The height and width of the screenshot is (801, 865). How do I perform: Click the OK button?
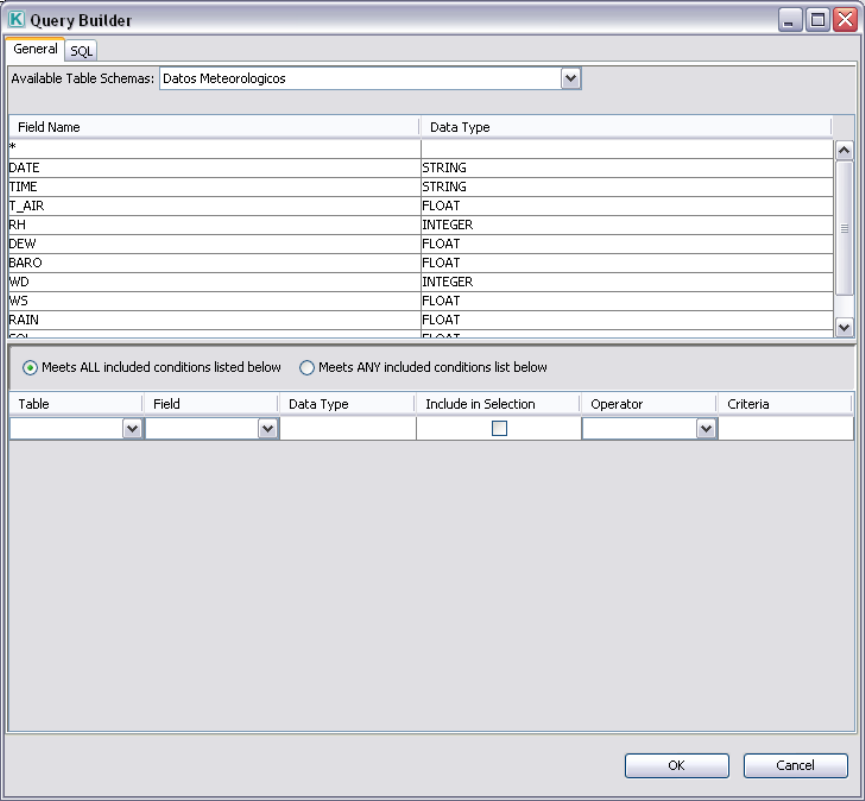pyautogui.click(x=677, y=766)
